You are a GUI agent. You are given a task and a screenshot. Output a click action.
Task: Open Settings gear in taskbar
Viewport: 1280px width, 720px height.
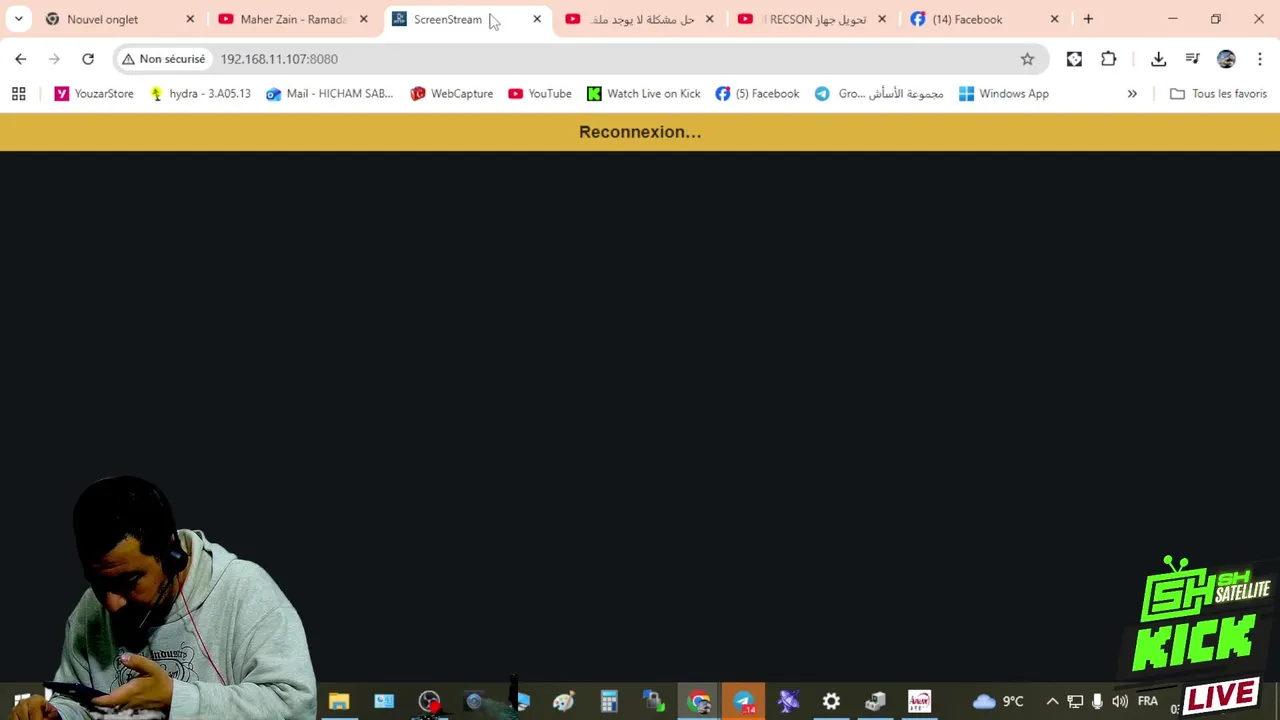[x=831, y=702]
